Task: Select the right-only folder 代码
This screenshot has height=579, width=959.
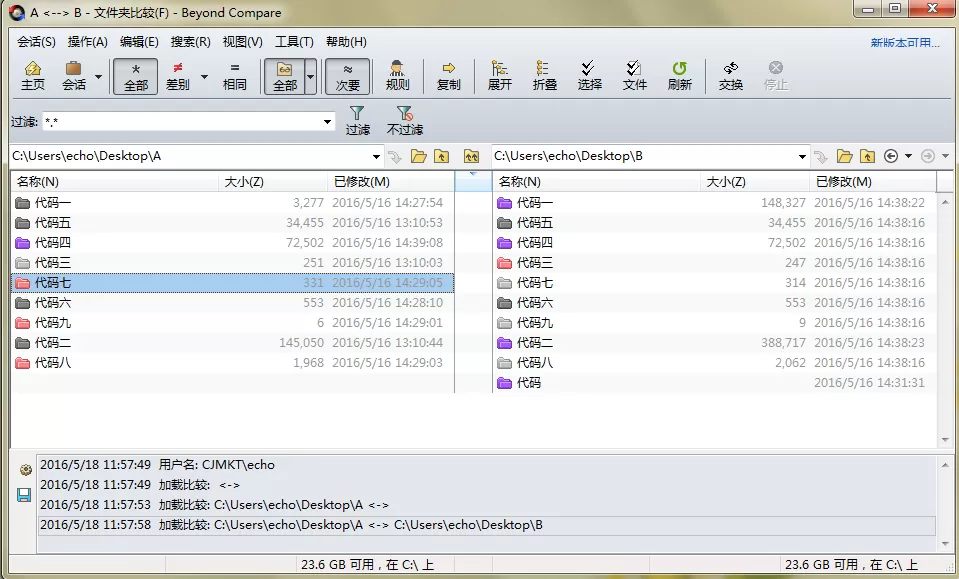Action: (714, 383)
